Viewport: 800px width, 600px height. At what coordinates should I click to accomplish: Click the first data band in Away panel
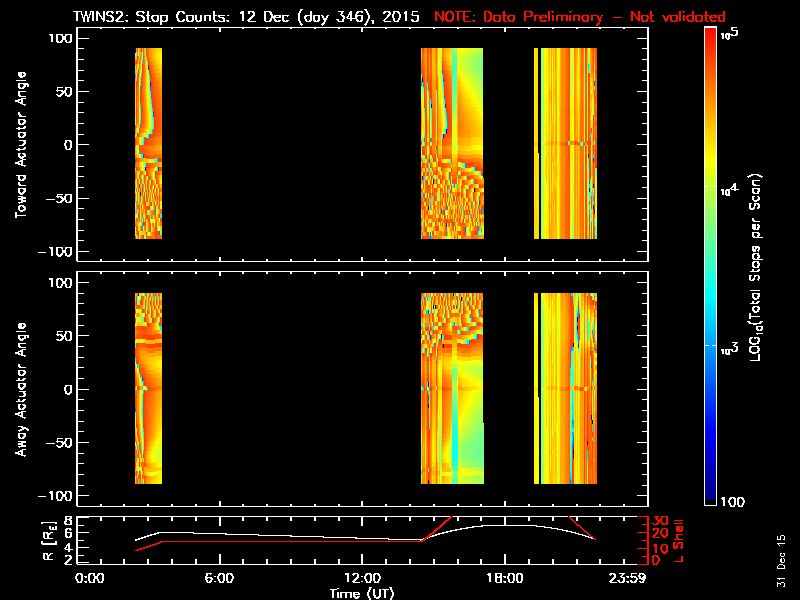coord(148,388)
